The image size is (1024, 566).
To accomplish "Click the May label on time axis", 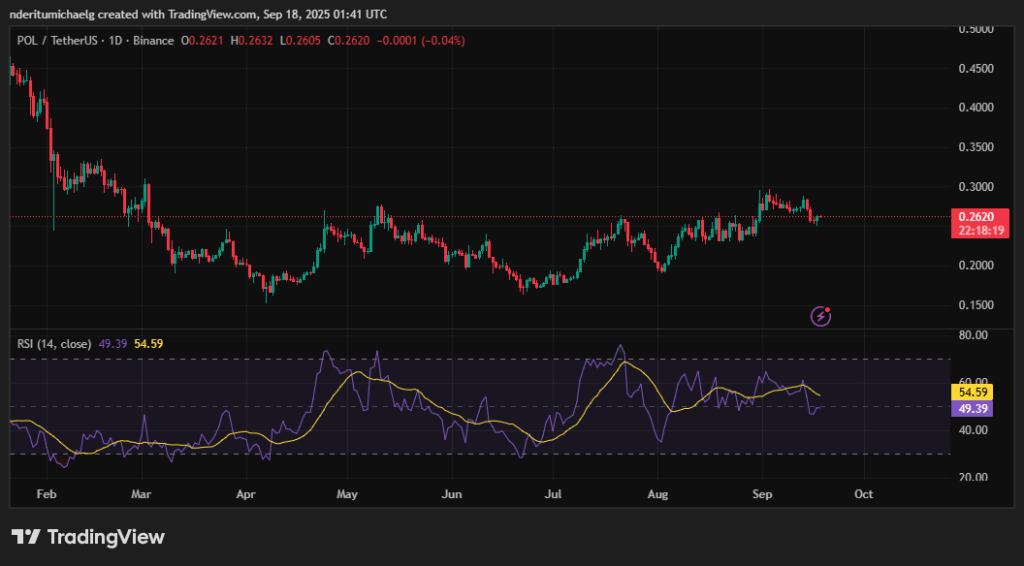I will coord(347,494).
